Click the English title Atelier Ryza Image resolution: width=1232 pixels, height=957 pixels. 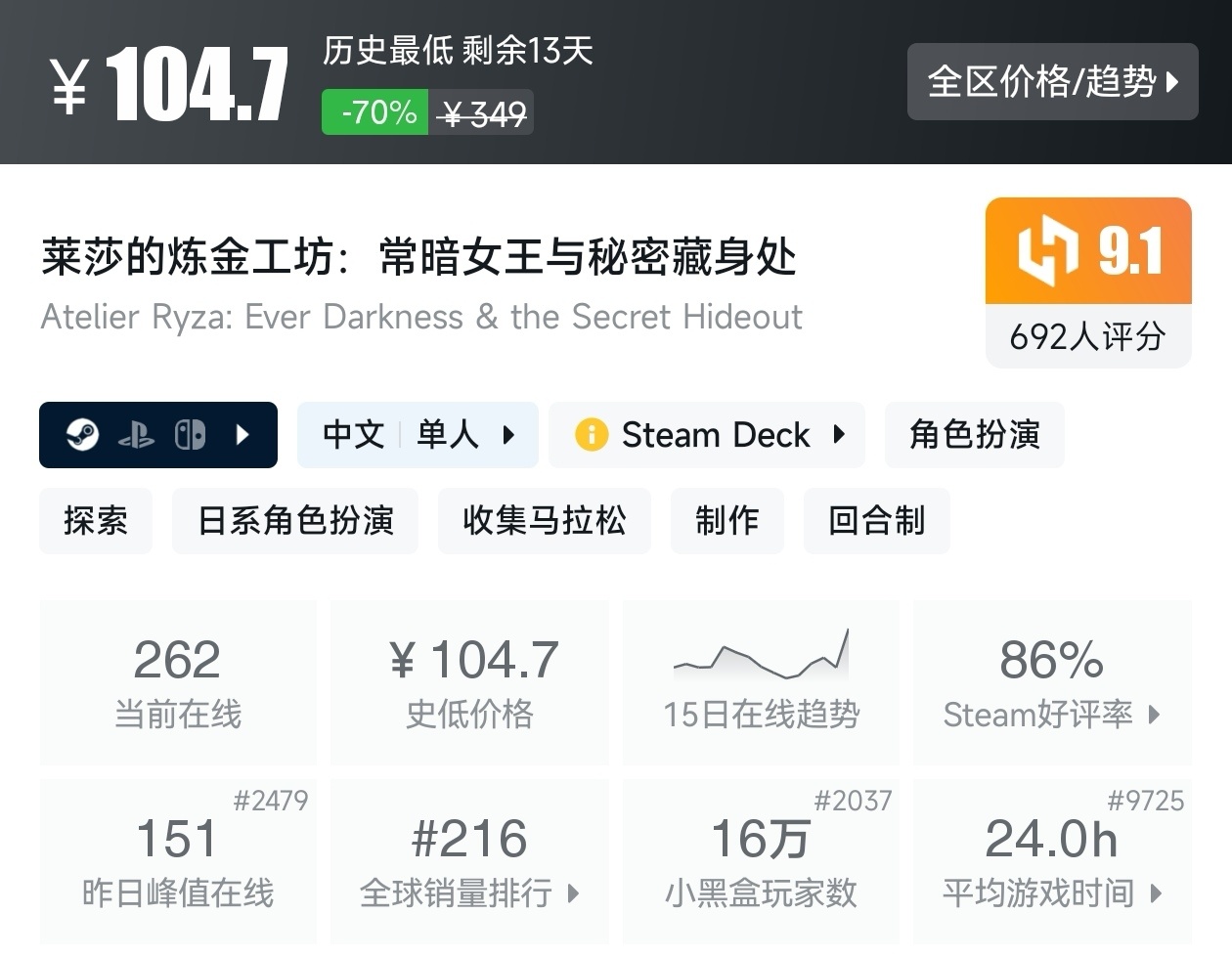coord(421,317)
